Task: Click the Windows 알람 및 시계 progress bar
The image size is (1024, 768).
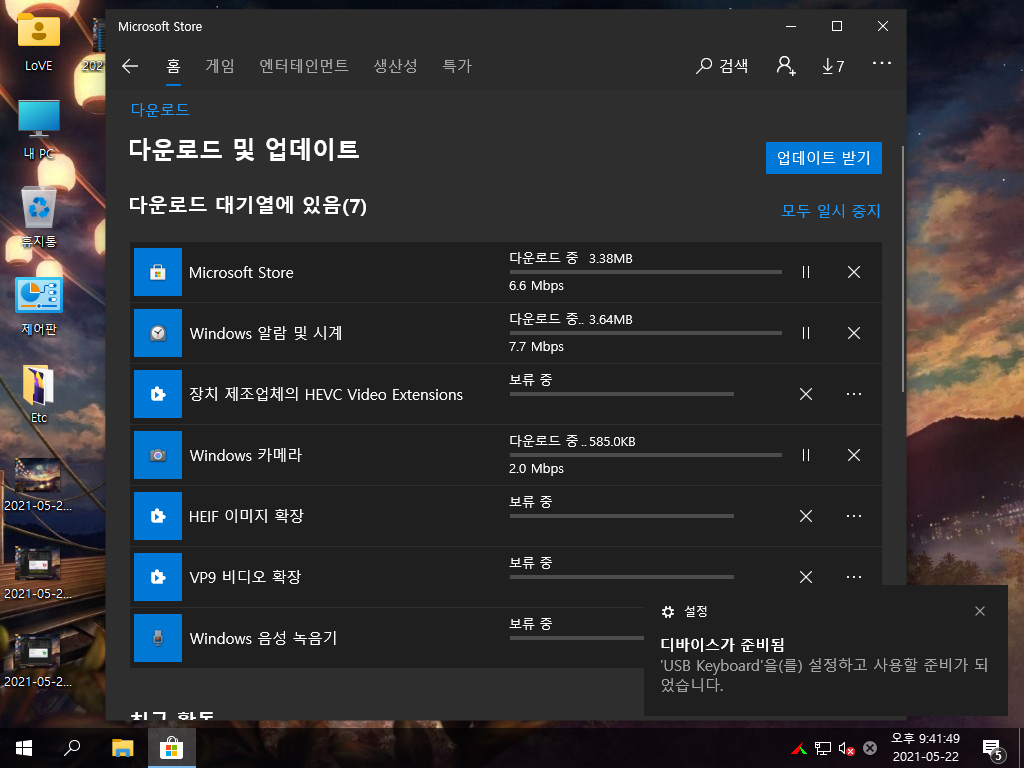Action: pyautogui.click(x=645, y=333)
